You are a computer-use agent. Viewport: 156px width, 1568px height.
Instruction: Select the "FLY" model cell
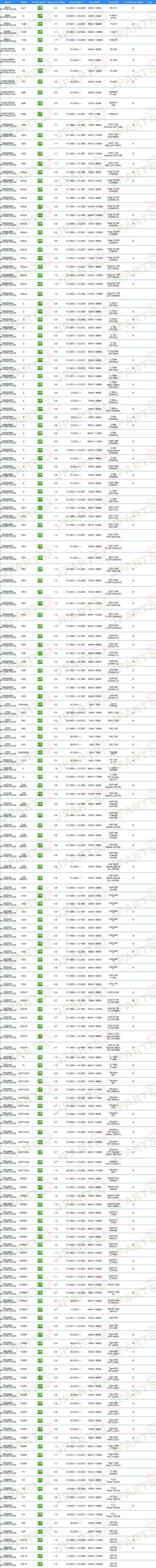24,760
